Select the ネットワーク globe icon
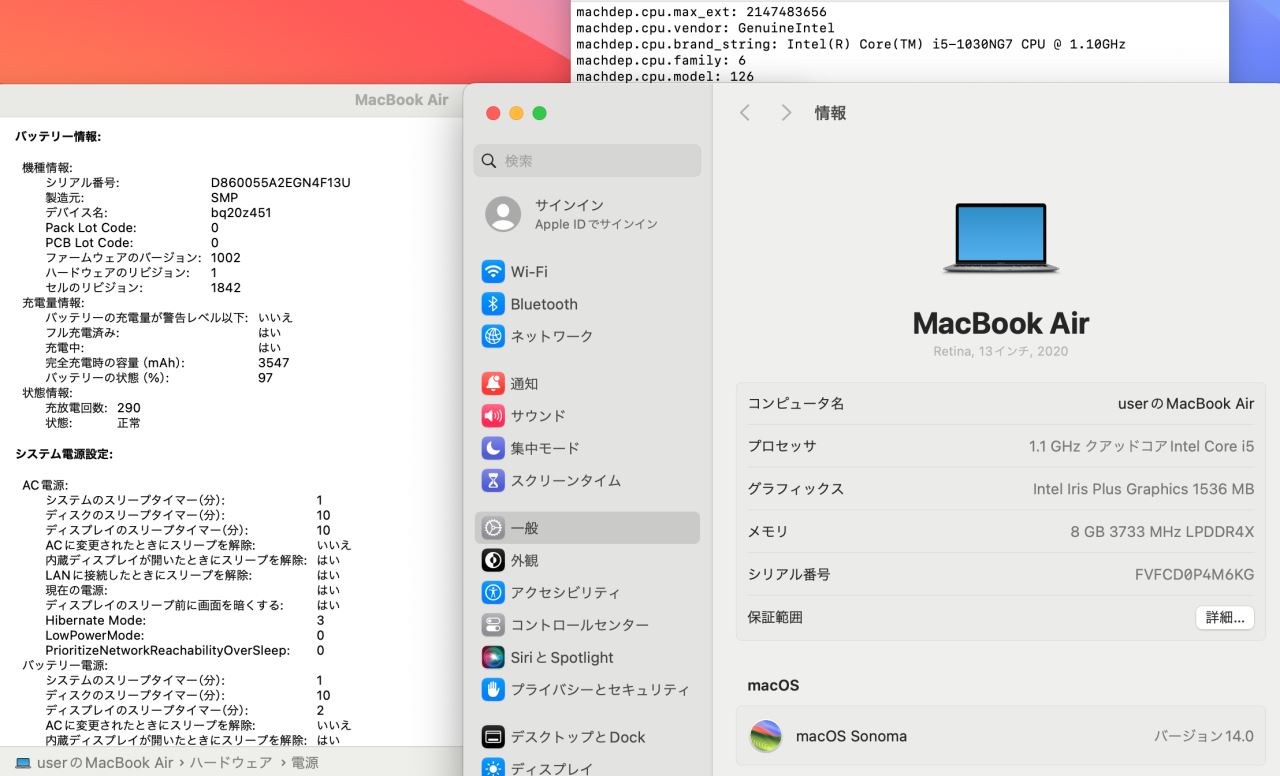The image size is (1280, 776). [493, 336]
